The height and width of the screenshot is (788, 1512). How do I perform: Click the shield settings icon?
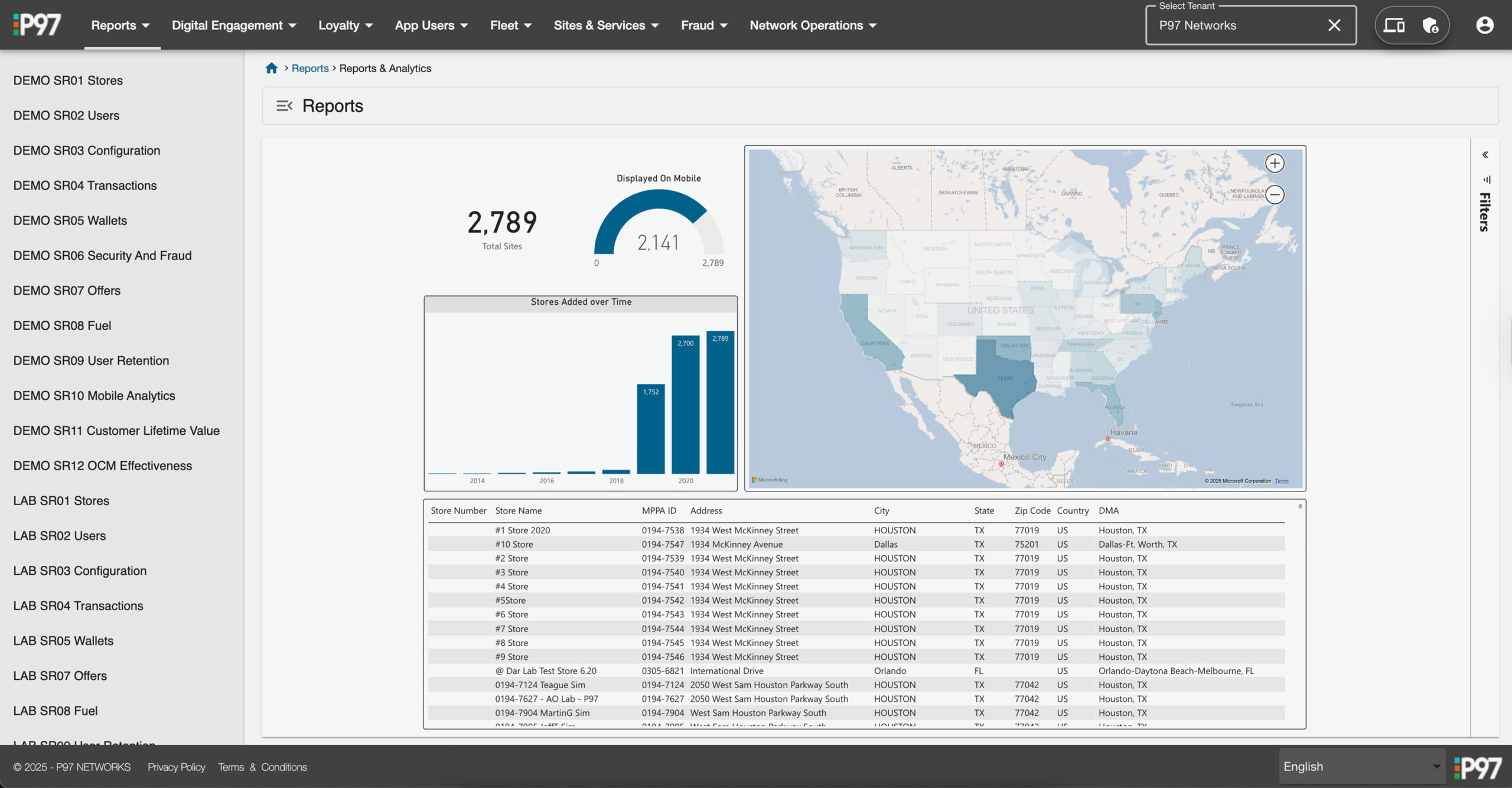[x=1430, y=25]
